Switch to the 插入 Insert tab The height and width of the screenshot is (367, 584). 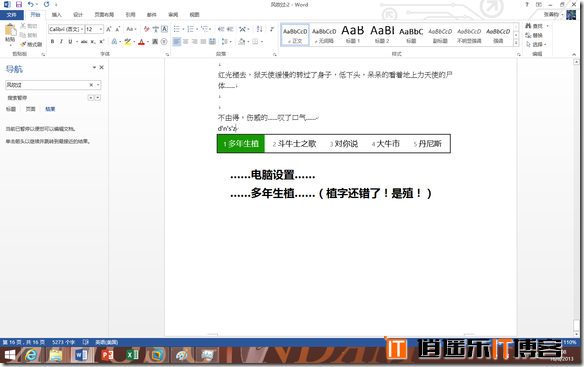coord(57,15)
